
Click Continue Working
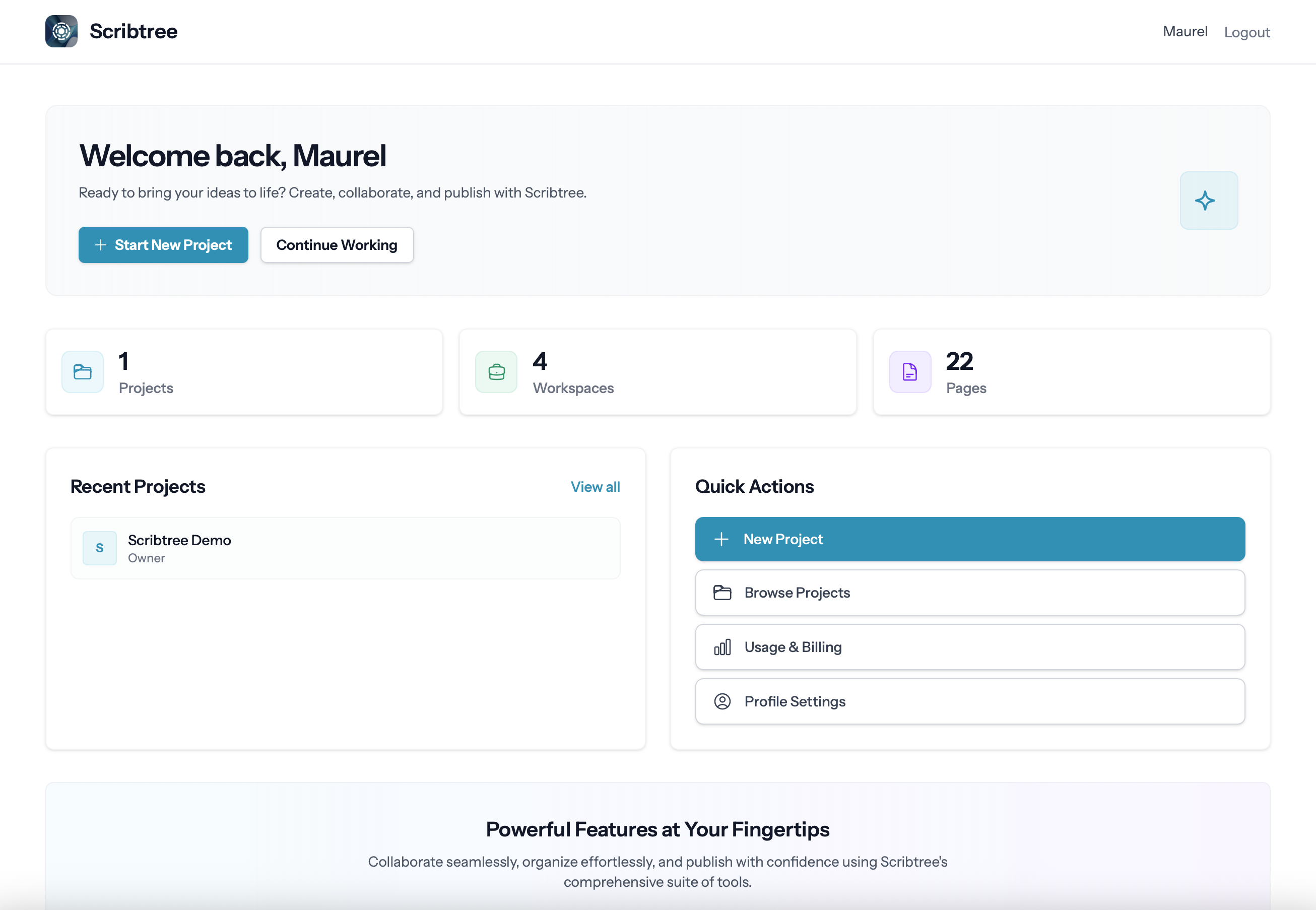(x=337, y=244)
